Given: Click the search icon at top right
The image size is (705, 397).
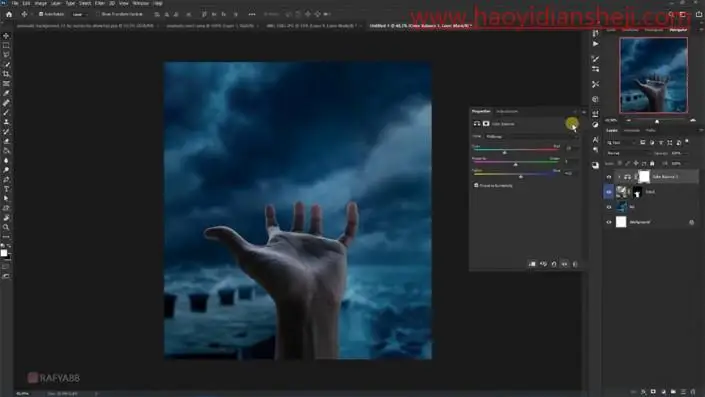Looking at the screenshot, I should coord(671,14).
